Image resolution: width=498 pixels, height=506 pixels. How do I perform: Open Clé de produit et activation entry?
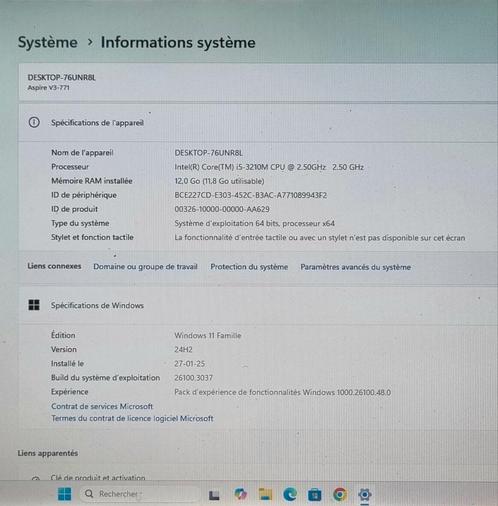98,478
